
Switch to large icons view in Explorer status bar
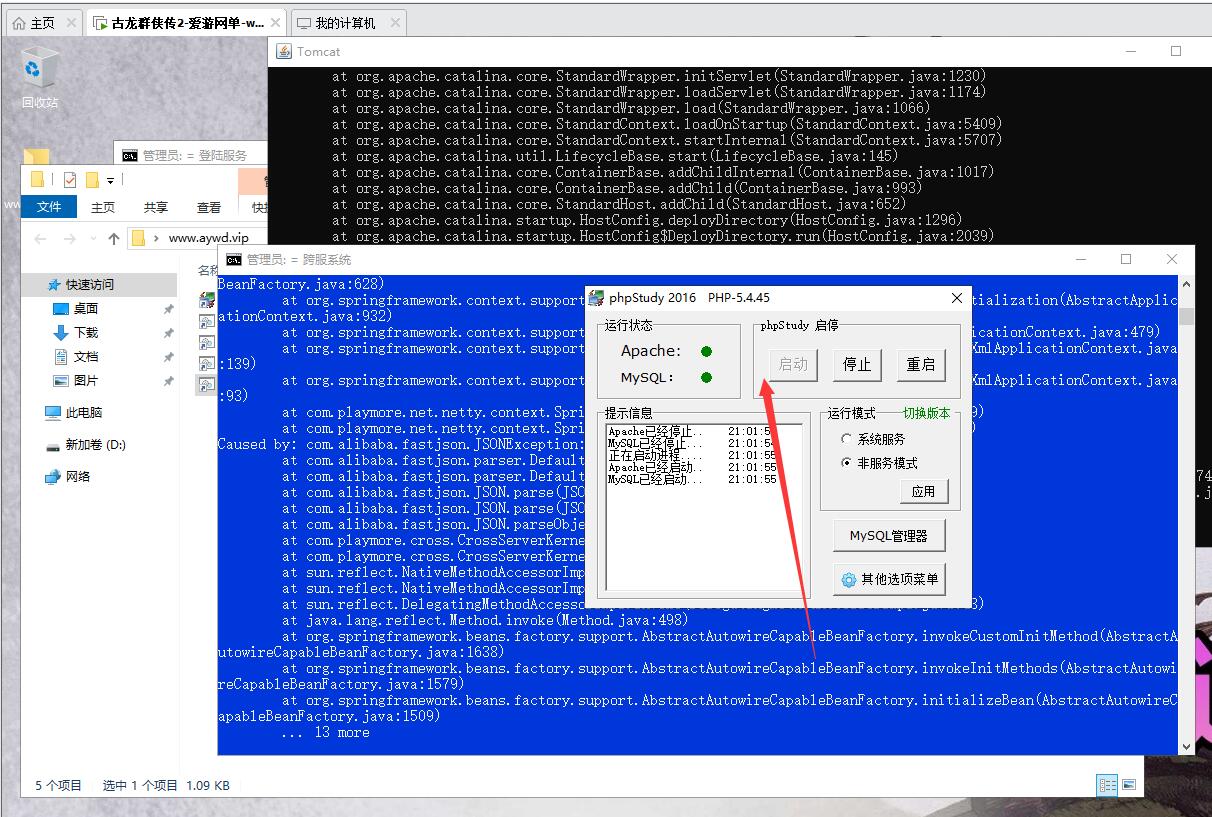[1129, 785]
